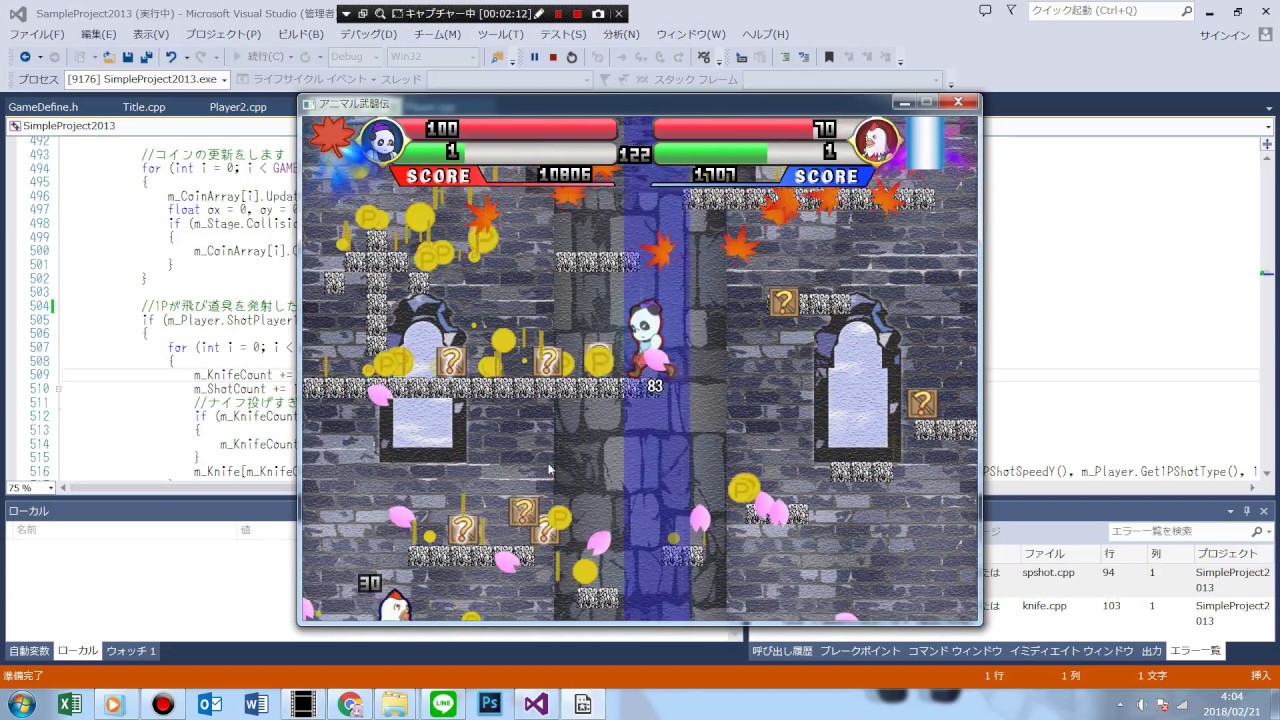Open the 編集(E) menu
The width and height of the screenshot is (1280, 720).
pos(99,34)
